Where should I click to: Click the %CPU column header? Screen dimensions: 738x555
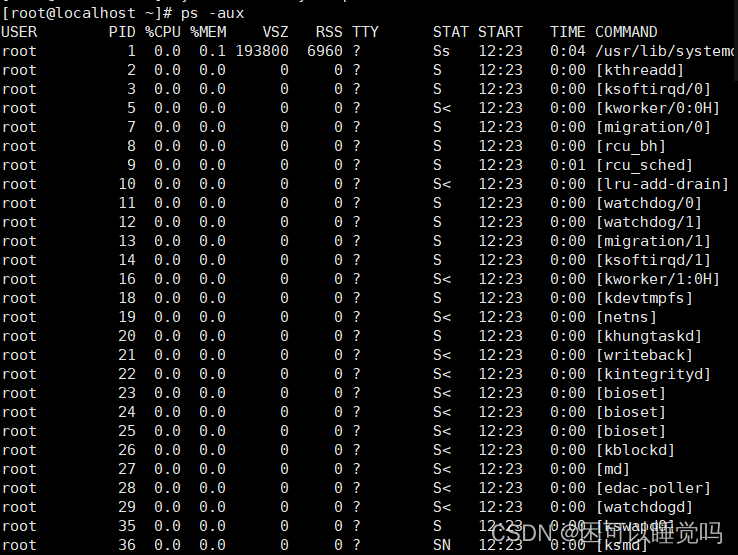click(163, 32)
